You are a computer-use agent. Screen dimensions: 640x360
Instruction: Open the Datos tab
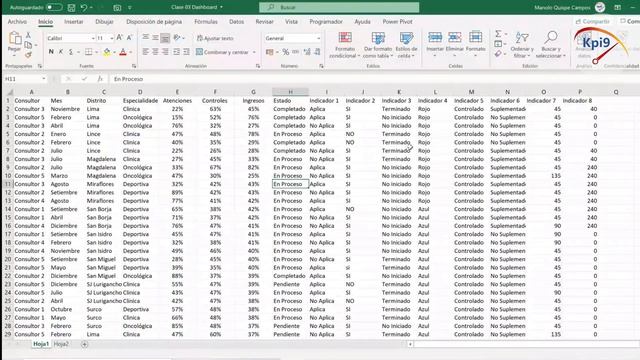[236, 22]
